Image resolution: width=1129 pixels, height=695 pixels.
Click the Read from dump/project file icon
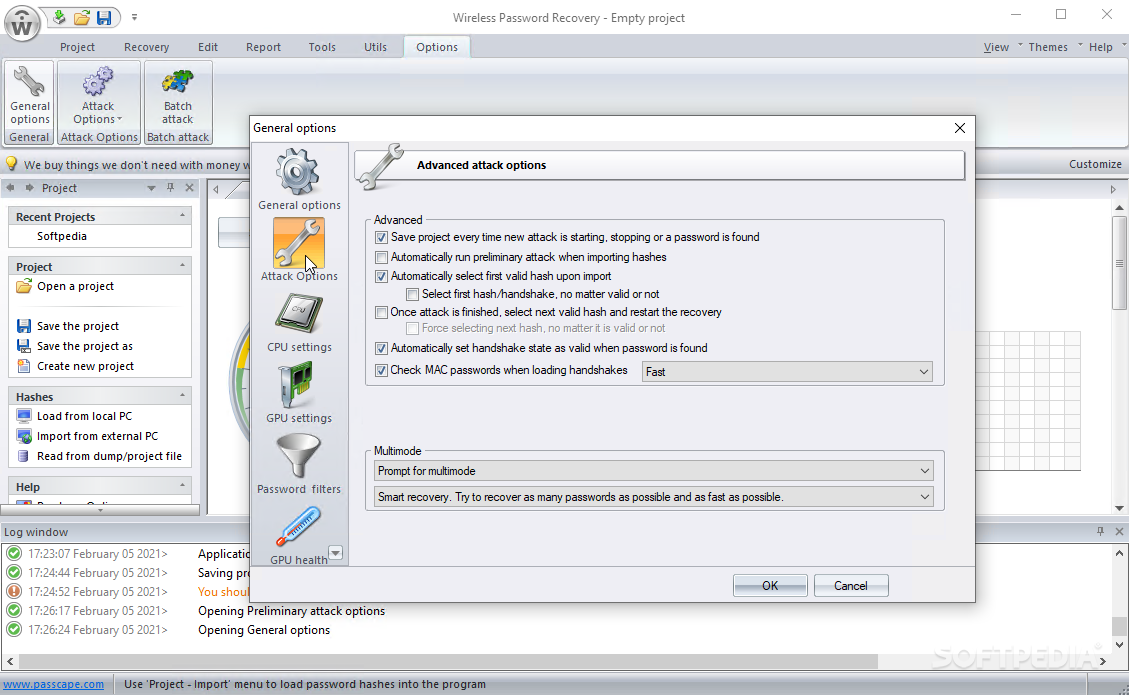click(24, 456)
